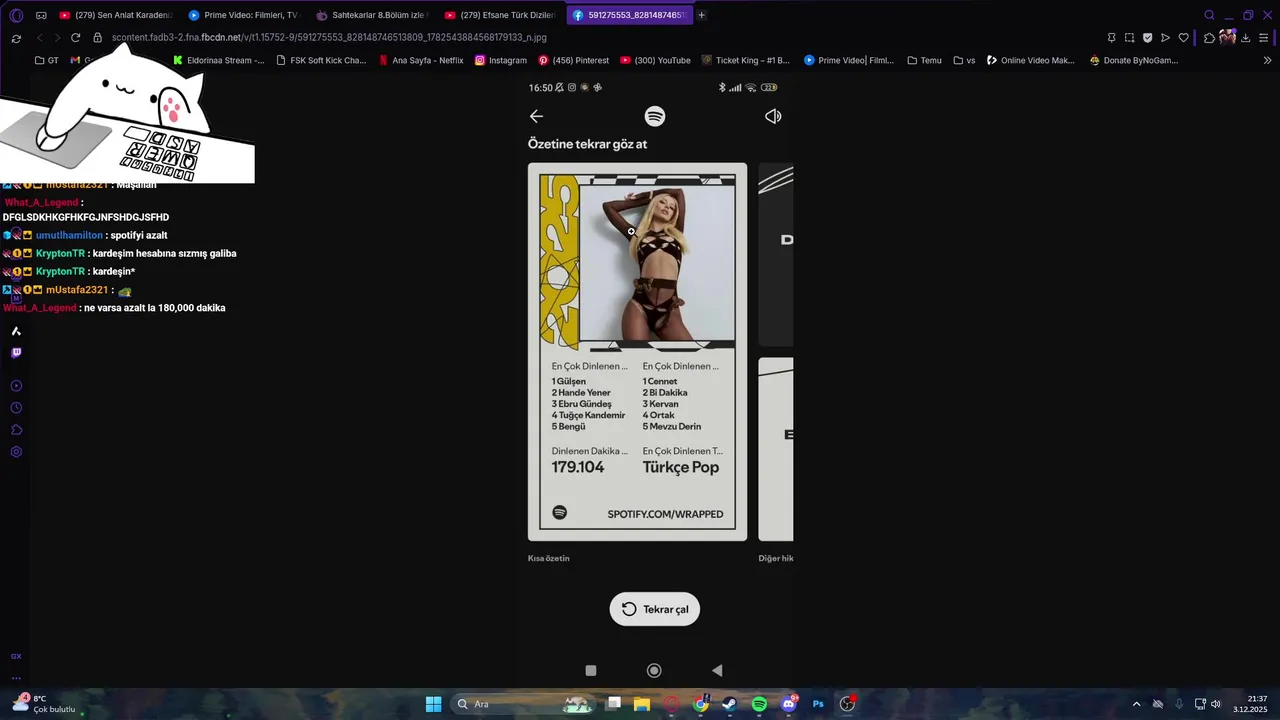This screenshot has width=1280, height=720.
Task: Switch to the Prime Video: Filmleri tab
Action: pos(244,15)
